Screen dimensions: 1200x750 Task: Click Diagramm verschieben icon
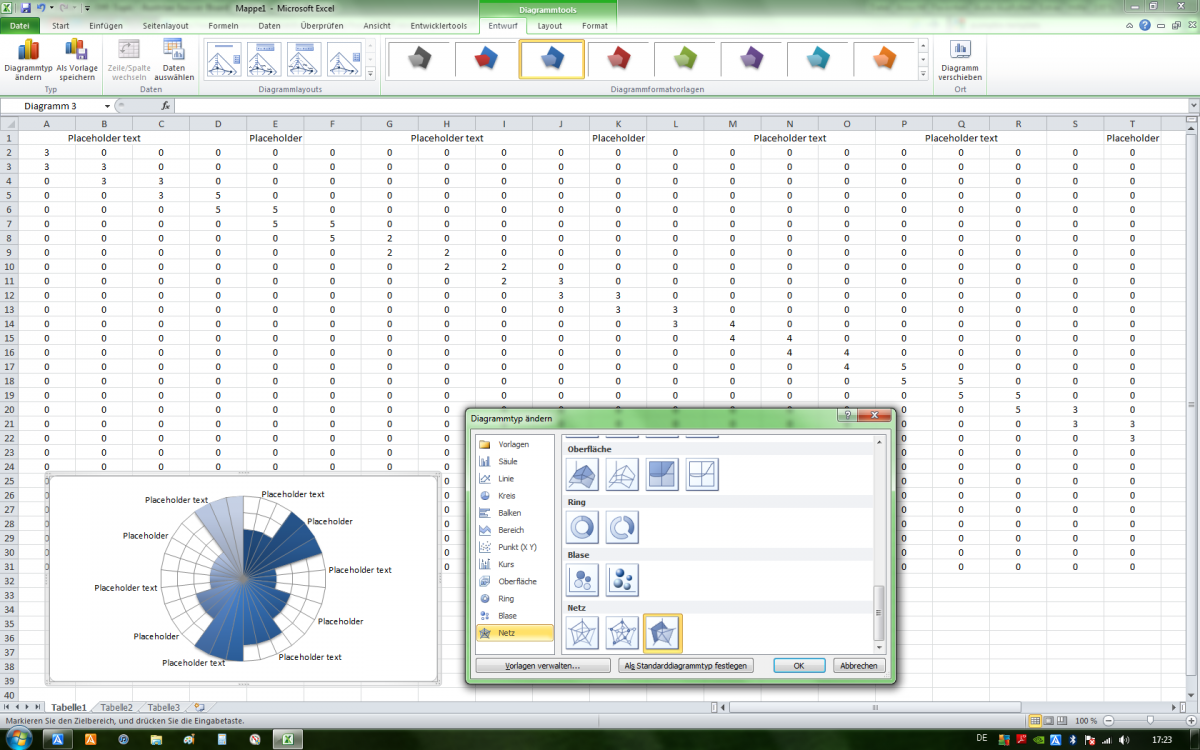[960, 60]
